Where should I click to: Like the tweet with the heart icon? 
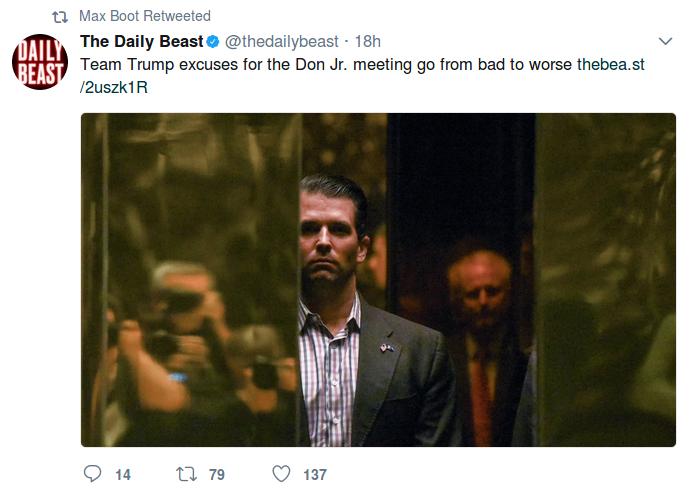(282, 473)
